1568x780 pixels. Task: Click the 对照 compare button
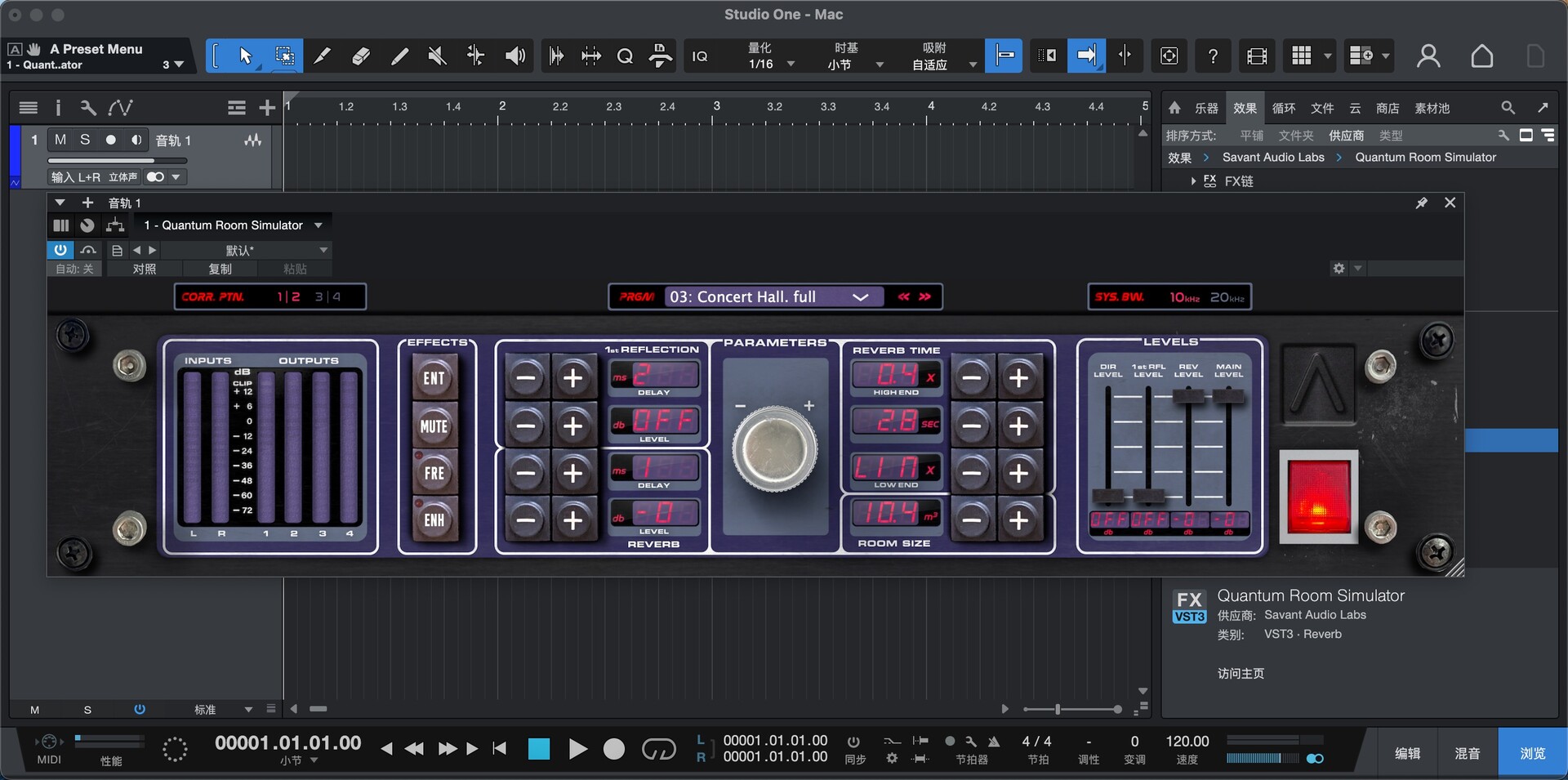(x=145, y=269)
